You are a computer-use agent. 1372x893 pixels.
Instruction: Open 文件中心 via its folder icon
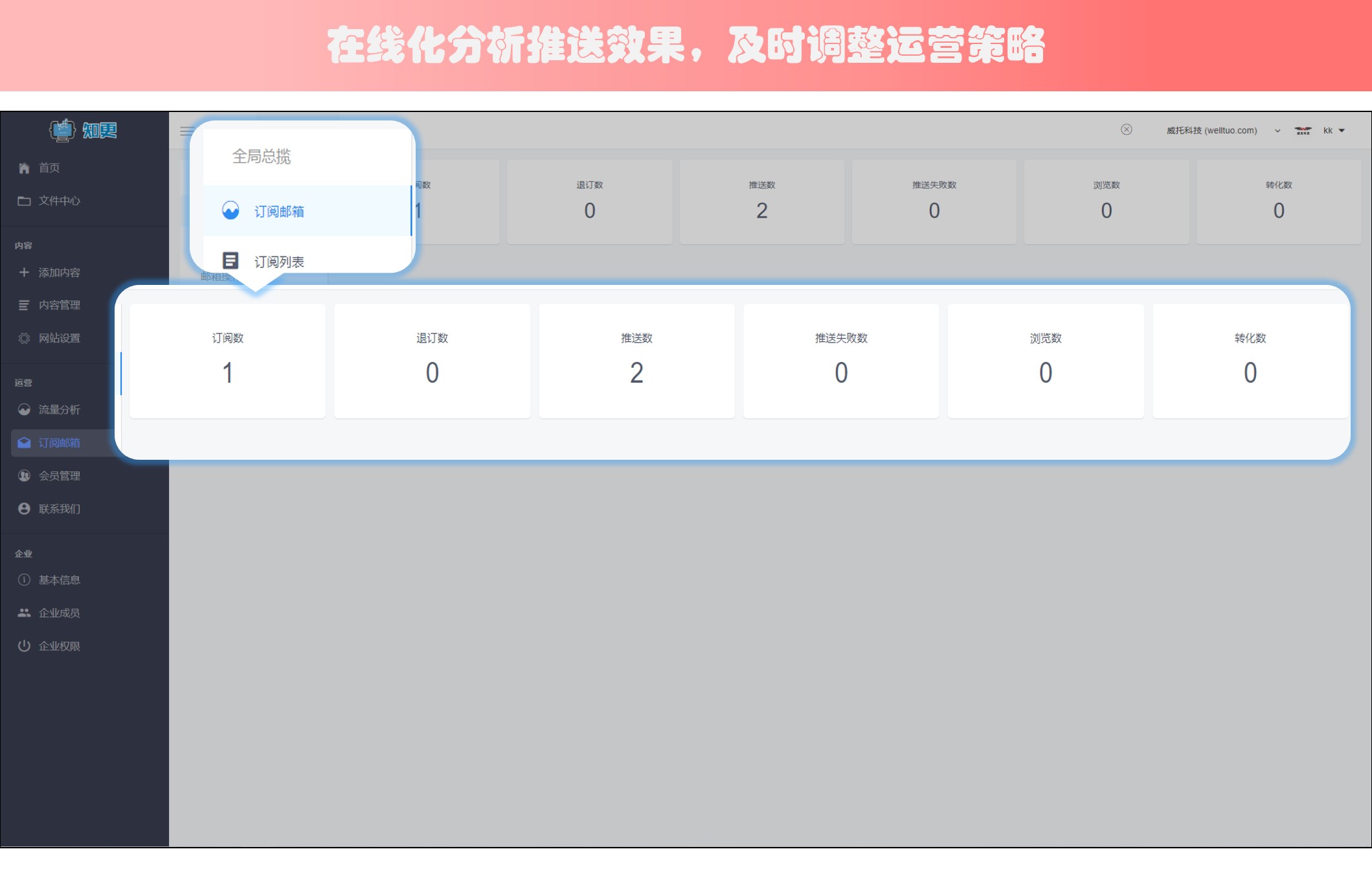pos(24,201)
